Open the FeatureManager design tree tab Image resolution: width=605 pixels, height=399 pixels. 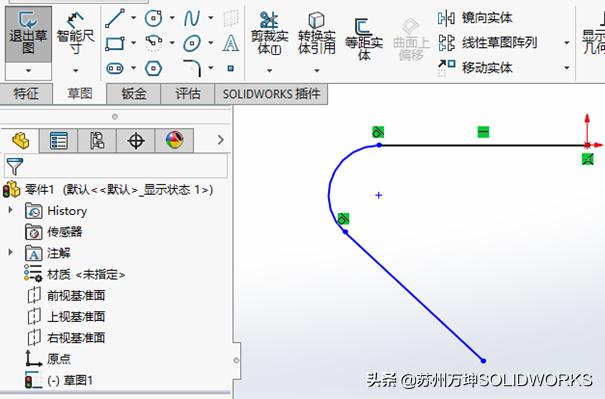[x=20, y=140]
